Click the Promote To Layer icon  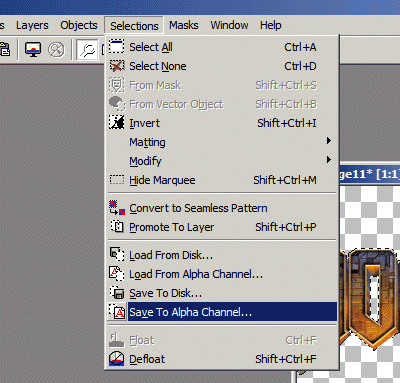(x=117, y=227)
